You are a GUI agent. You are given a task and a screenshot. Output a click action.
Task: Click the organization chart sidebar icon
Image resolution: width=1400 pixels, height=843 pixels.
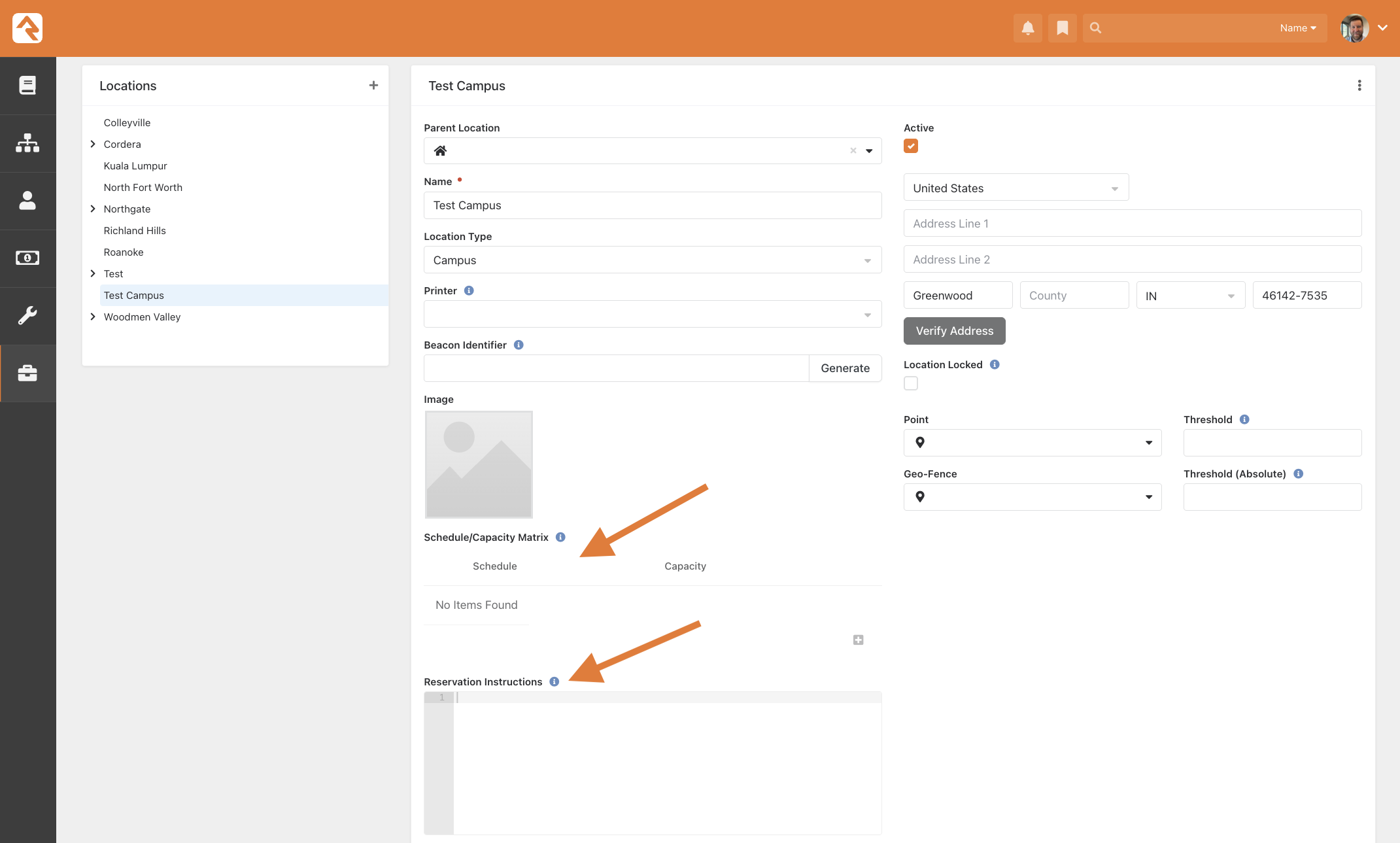pos(27,143)
